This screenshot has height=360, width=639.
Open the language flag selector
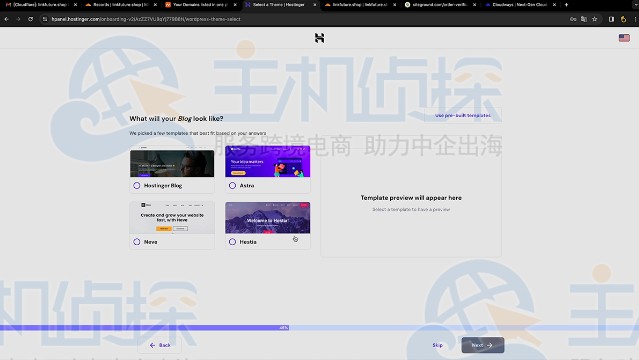click(x=624, y=38)
